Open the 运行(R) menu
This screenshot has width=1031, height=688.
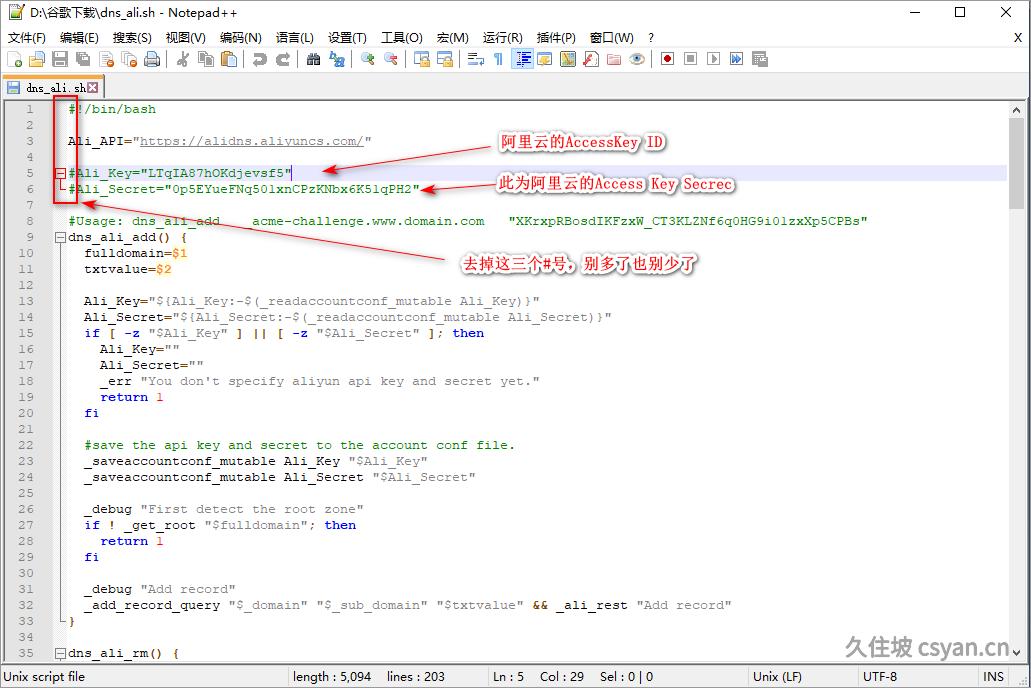[502, 37]
